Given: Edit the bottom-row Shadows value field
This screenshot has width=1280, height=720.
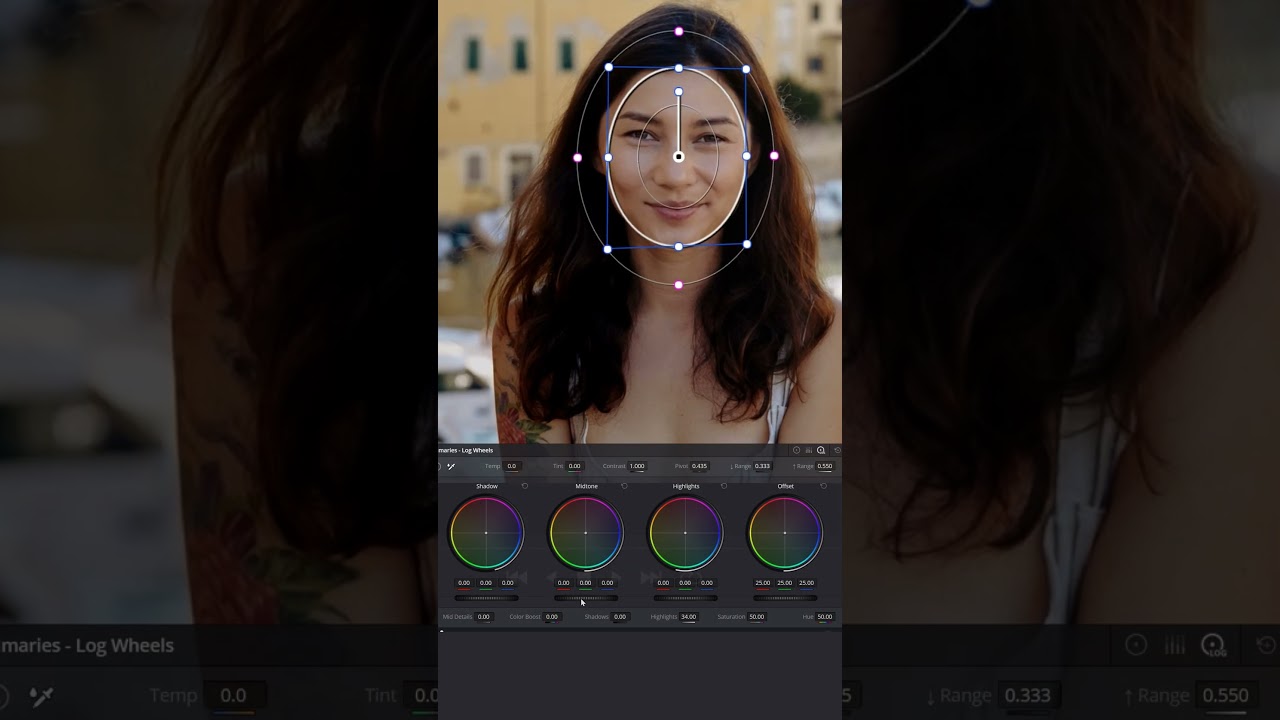Looking at the screenshot, I should click(620, 617).
